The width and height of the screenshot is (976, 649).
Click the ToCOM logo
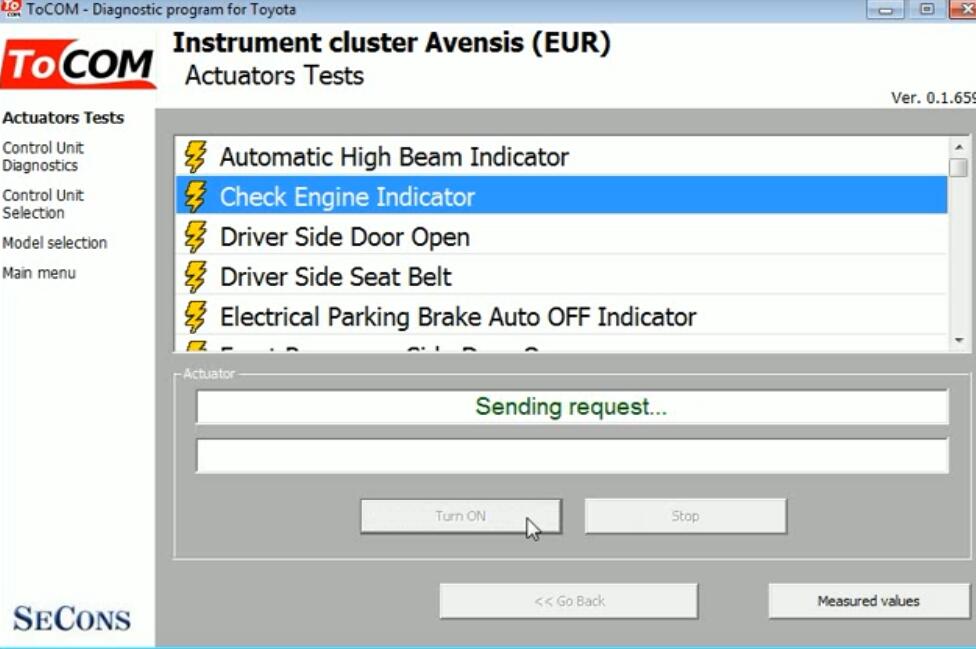[x=78, y=63]
